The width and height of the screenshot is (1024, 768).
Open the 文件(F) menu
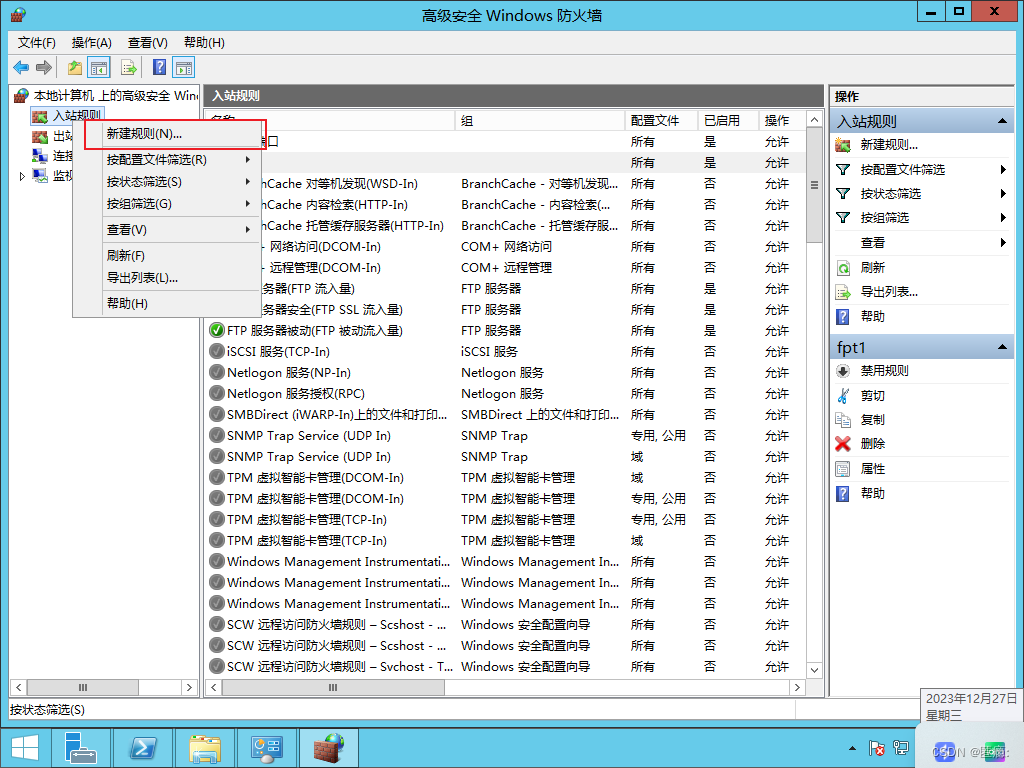37,42
